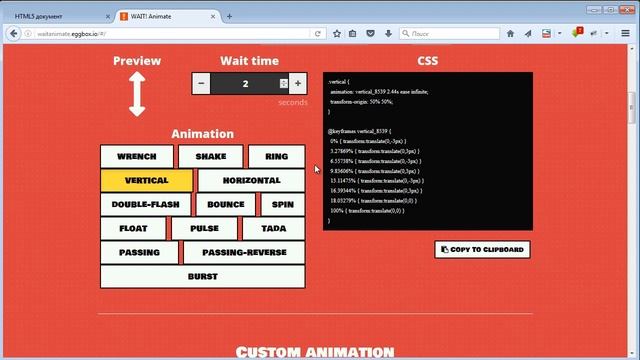
Task: Open dropdown arrow next to red-striped extension
Action: [x=560, y=33]
